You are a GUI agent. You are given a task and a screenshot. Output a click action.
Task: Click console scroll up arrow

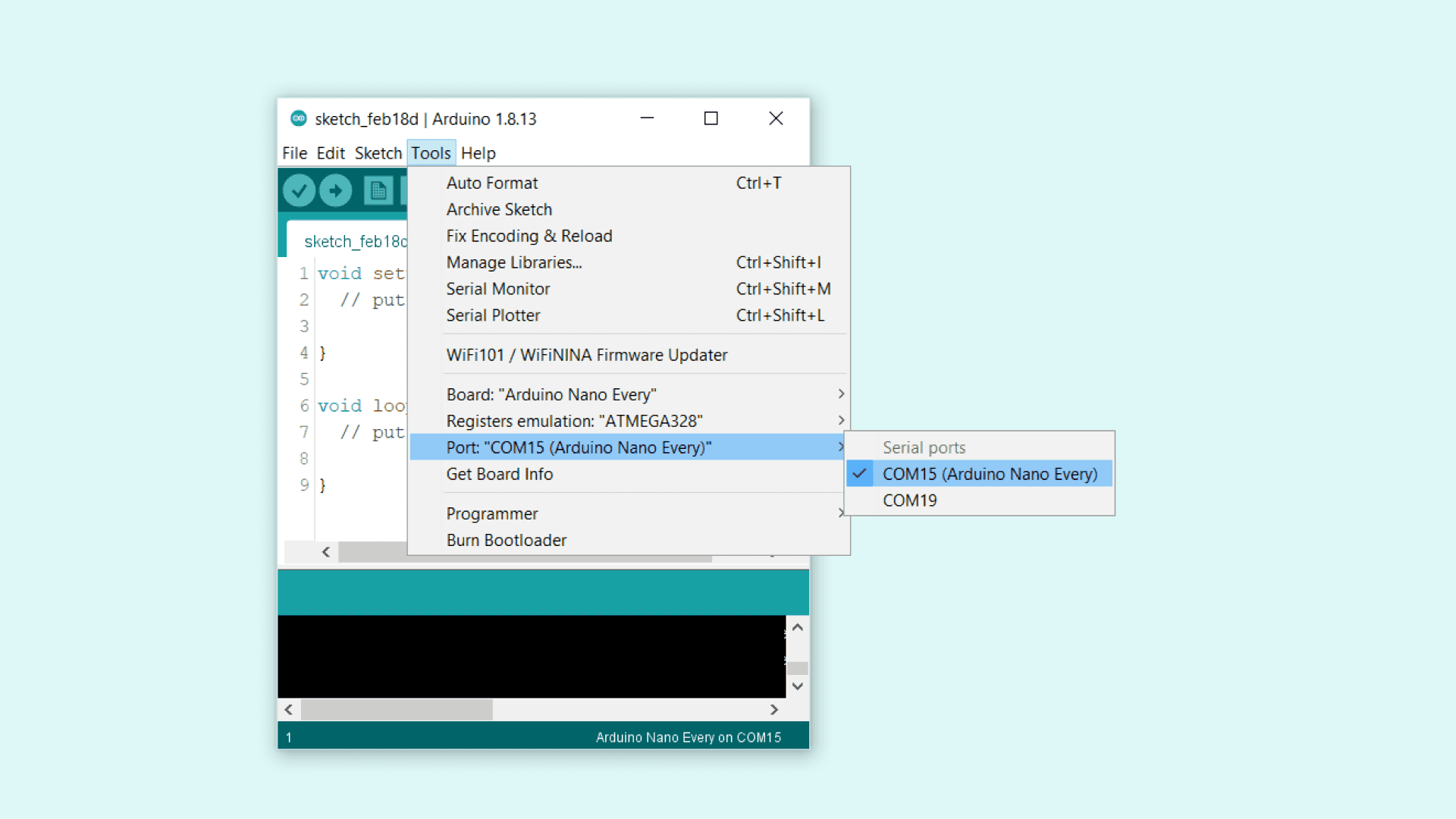pos(797,627)
